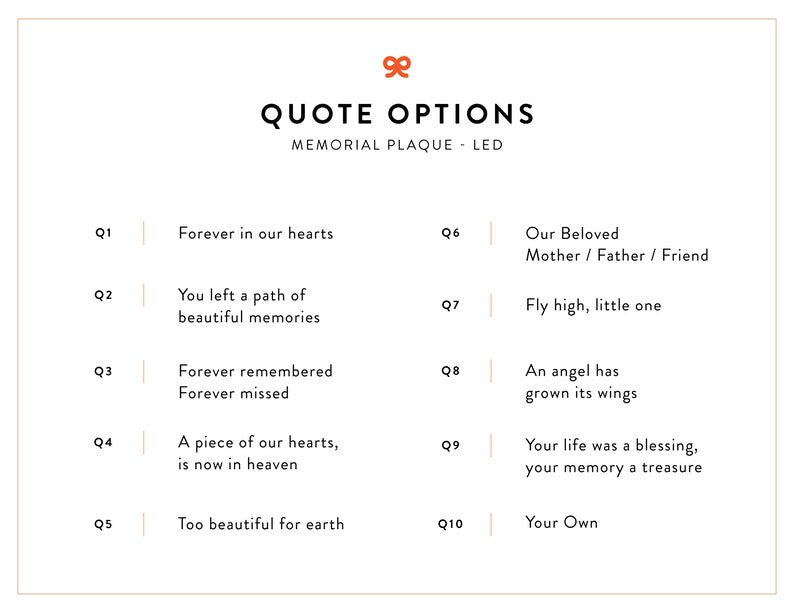
Task: Click the Q3 label
Action: (104, 371)
